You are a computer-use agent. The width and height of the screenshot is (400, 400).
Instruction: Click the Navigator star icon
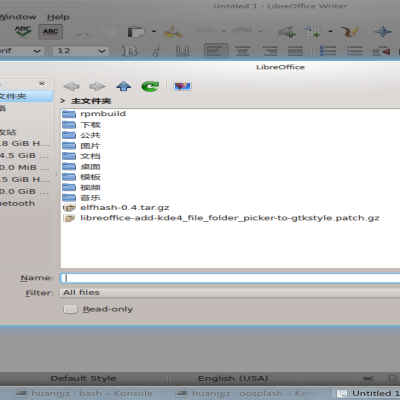(383, 32)
